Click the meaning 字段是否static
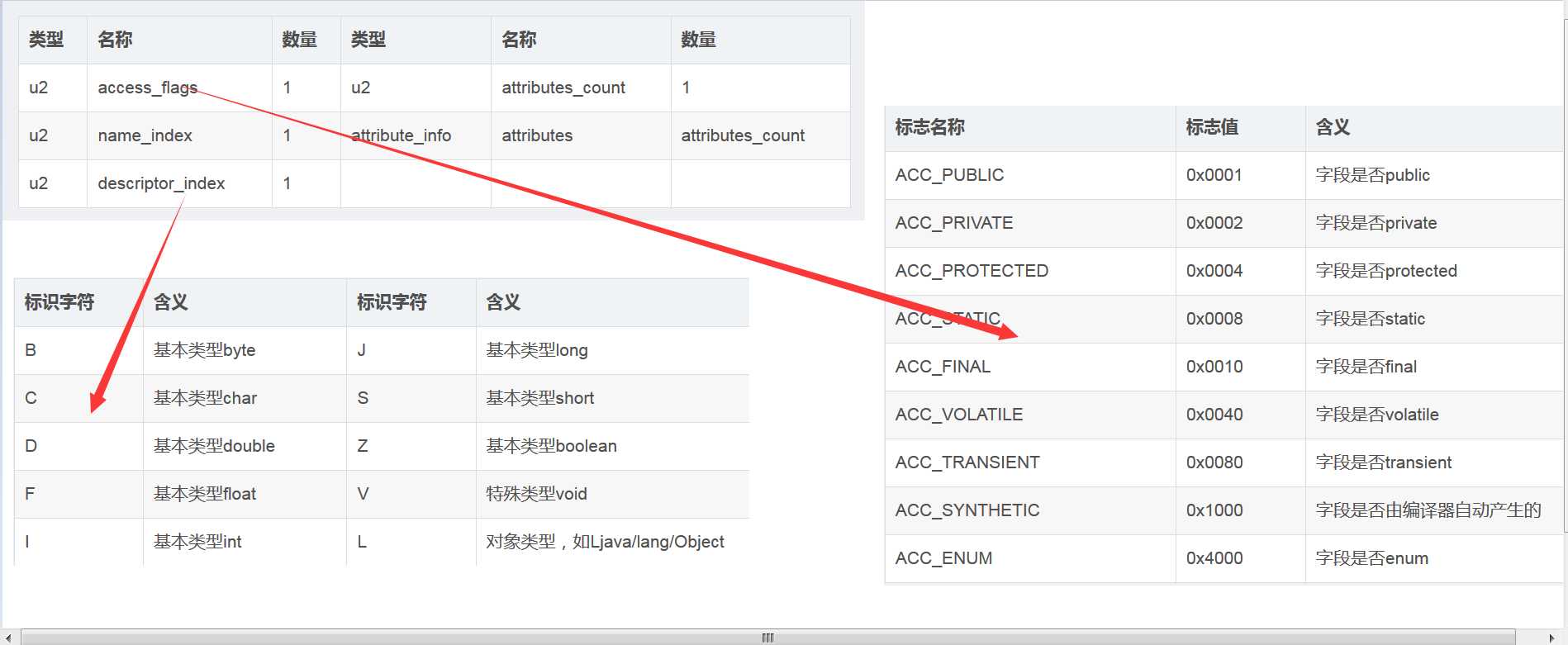 coord(1370,319)
